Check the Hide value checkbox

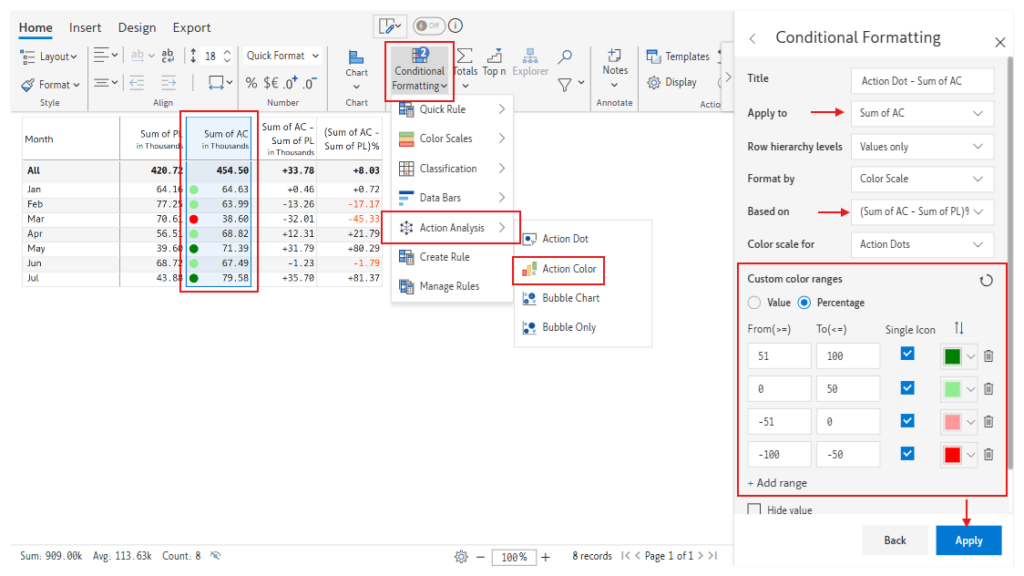click(x=754, y=509)
